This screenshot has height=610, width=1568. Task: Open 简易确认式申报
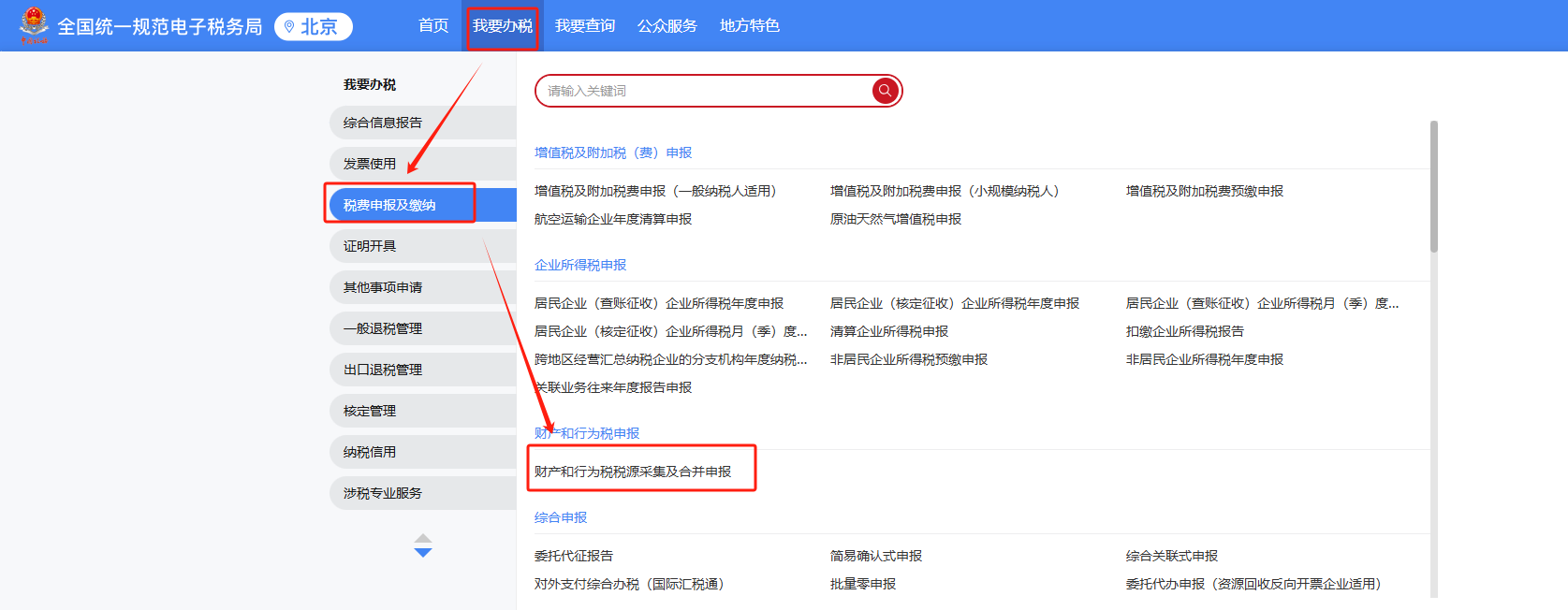click(876, 556)
